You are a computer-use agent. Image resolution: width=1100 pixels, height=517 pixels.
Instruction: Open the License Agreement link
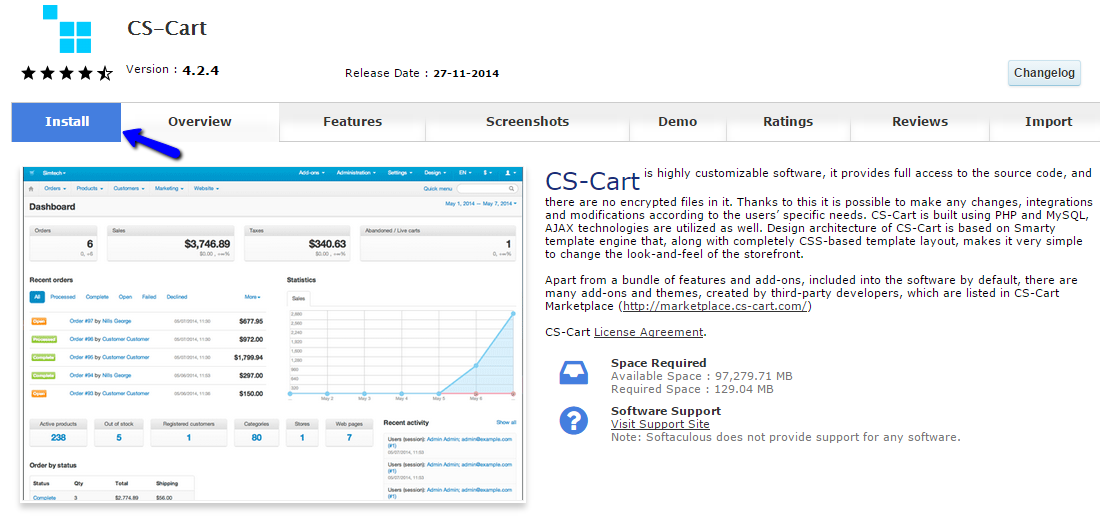pos(648,332)
